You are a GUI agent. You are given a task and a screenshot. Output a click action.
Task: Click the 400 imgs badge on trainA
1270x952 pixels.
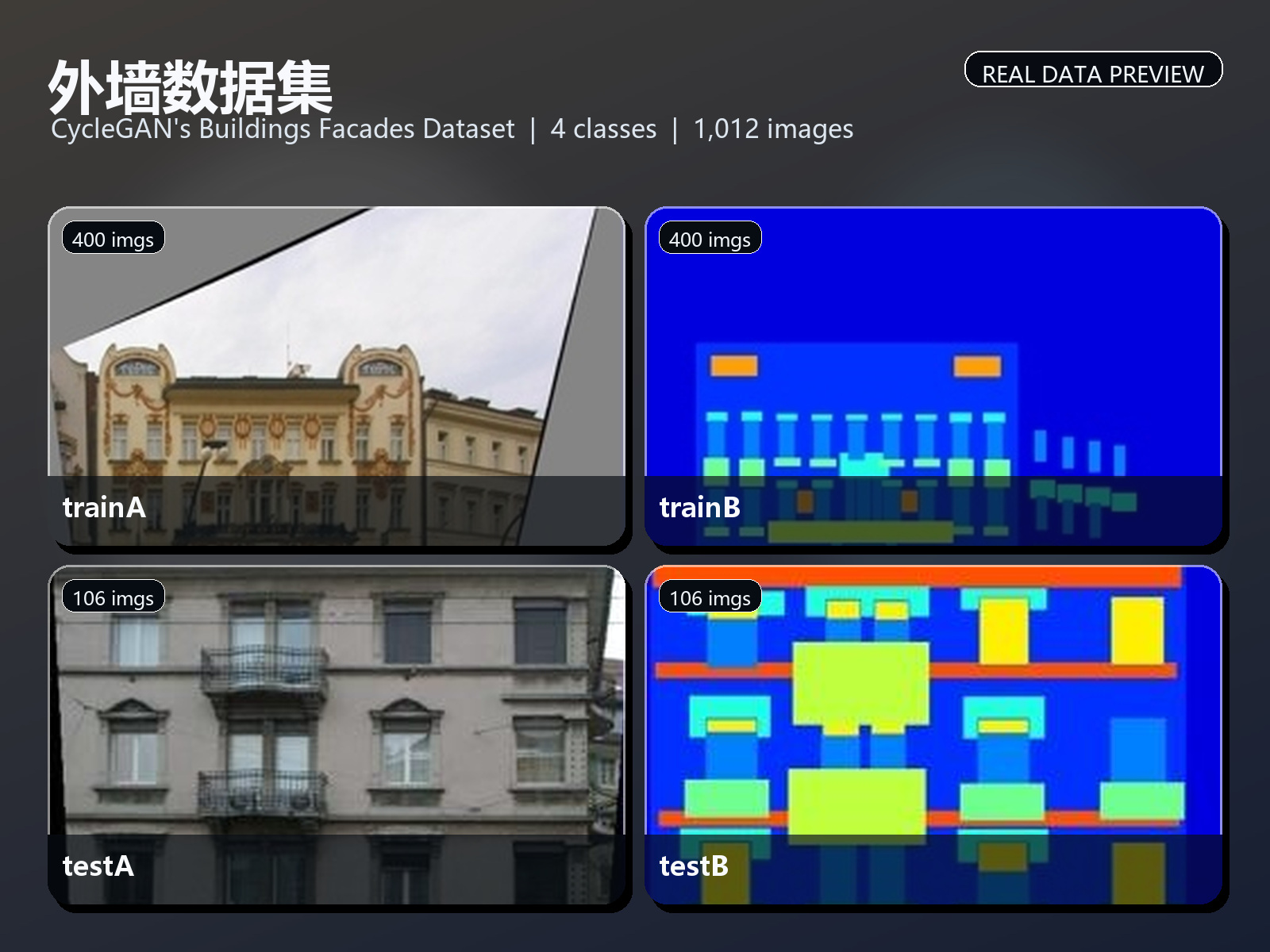113,238
